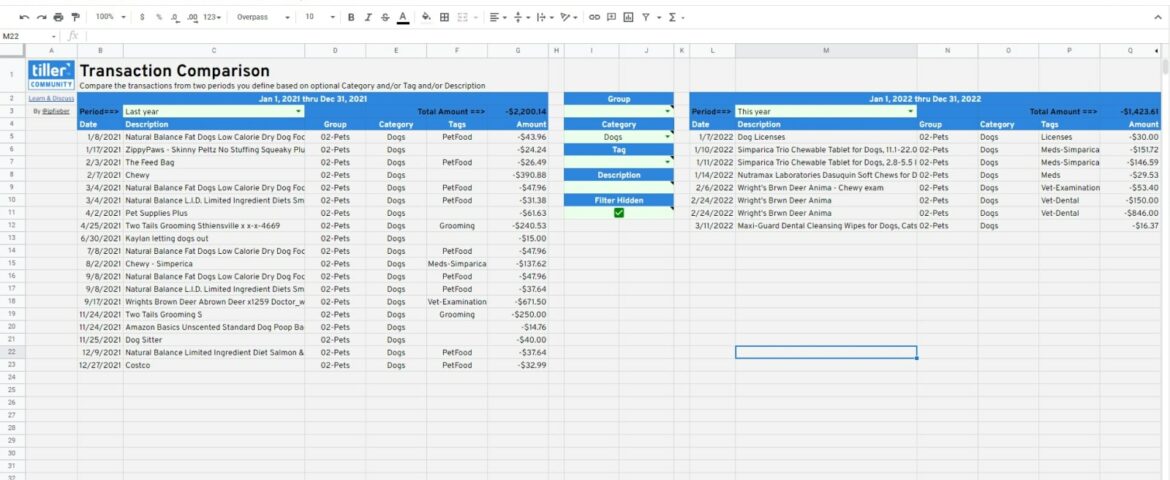Image resolution: width=1170 pixels, height=480 pixels.
Task: Select the -$1,423.61 total amount cell
Action: point(1130,112)
